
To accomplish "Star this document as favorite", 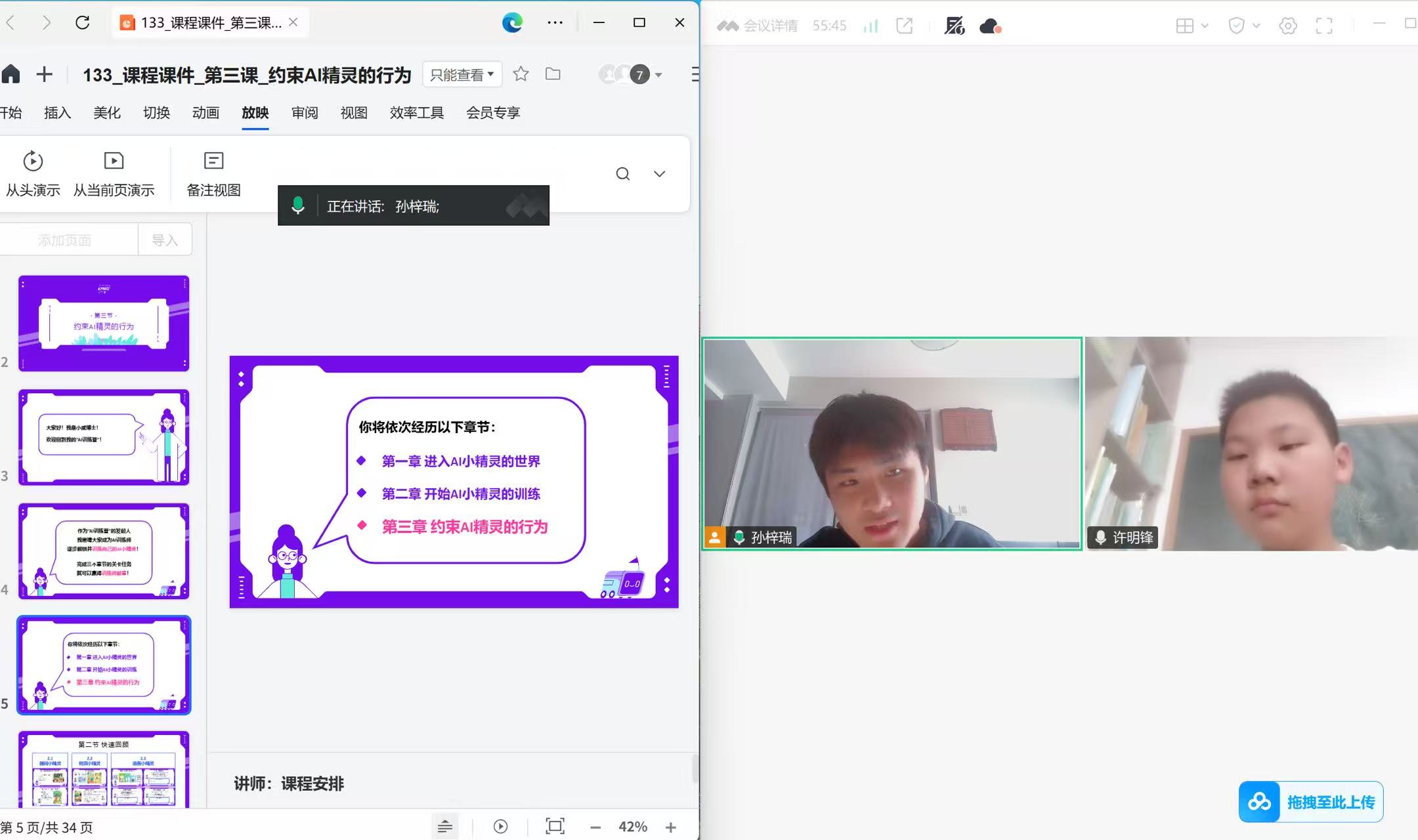I will point(521,74).
